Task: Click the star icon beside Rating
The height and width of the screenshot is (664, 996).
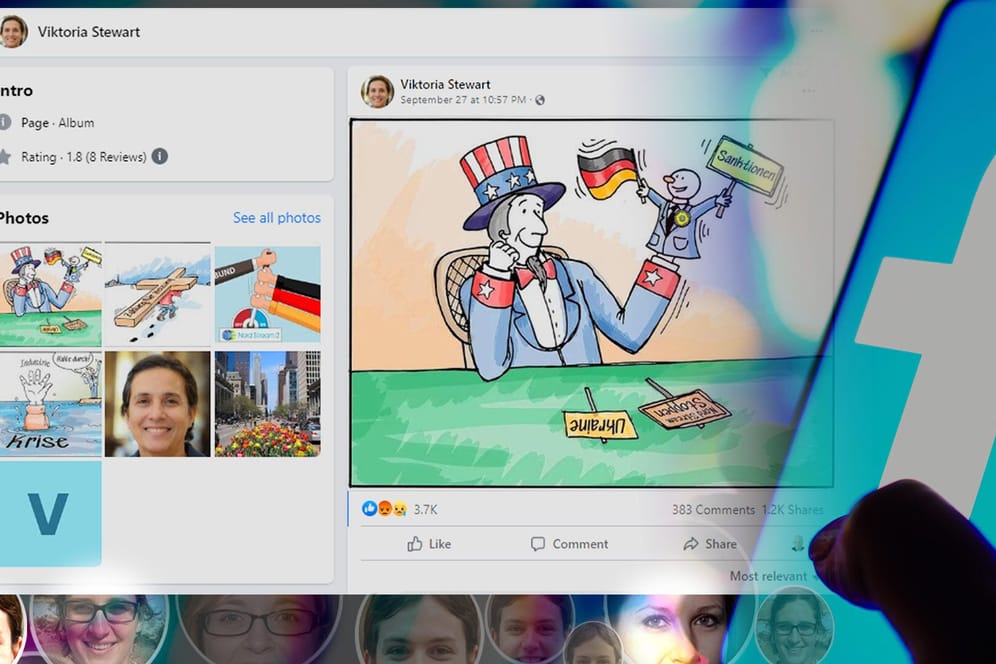Action: pos(4,156)
